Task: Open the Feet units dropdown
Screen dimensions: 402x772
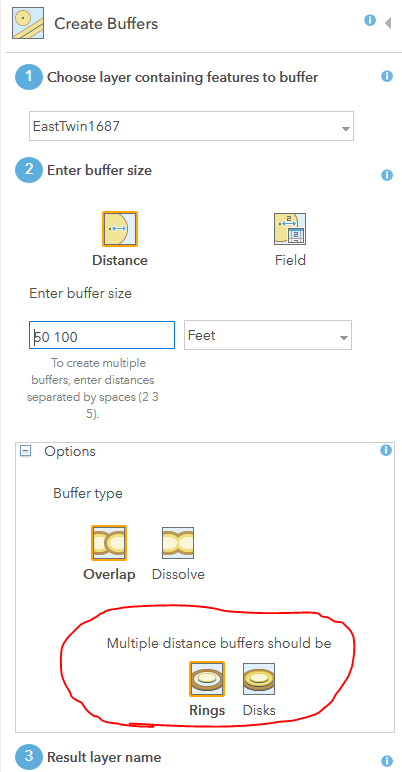Action: [x=268, y=335]
